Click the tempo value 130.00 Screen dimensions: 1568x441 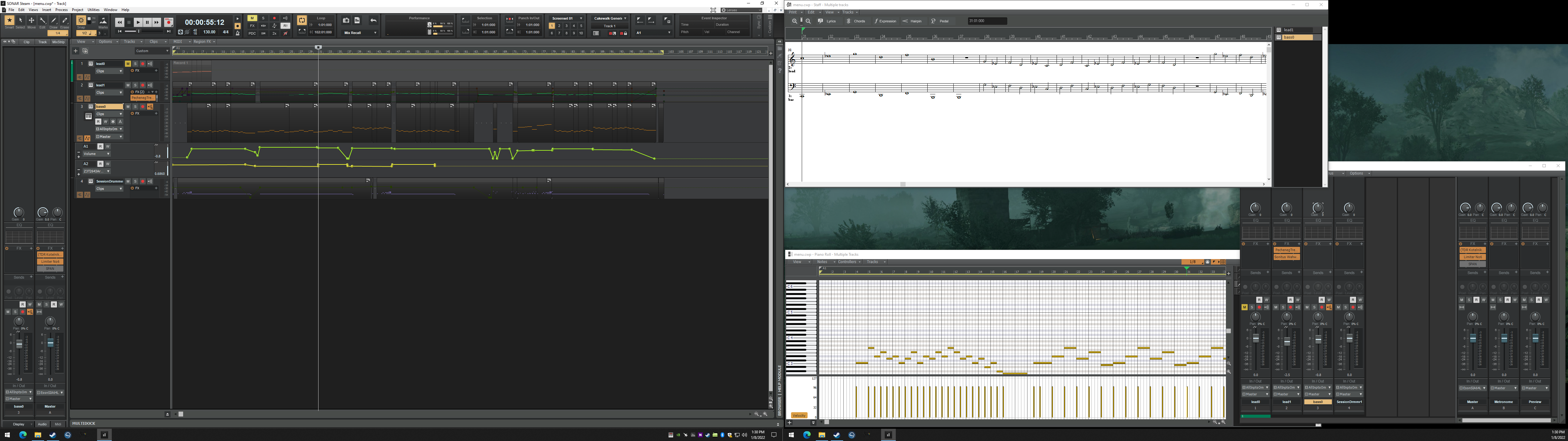pos(209,32)
